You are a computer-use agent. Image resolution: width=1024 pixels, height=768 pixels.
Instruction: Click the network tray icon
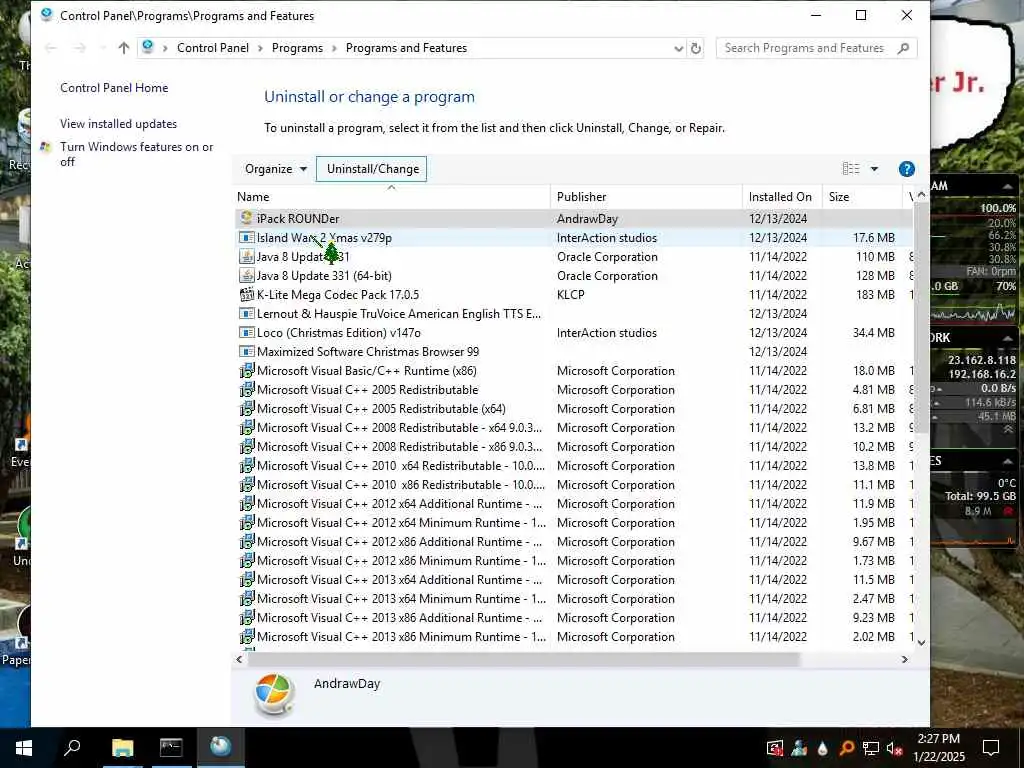click(870, 748)
